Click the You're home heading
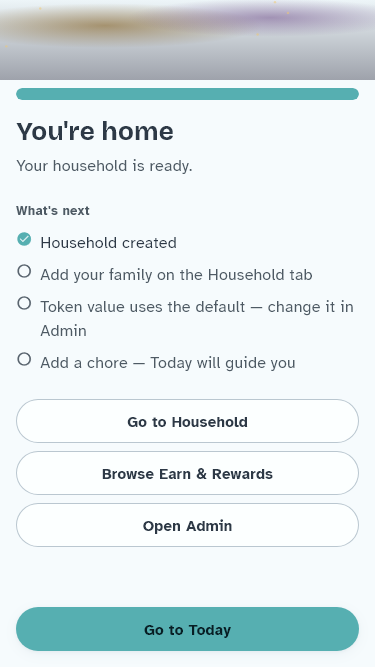Screen dimensions: 375x667 95,131
